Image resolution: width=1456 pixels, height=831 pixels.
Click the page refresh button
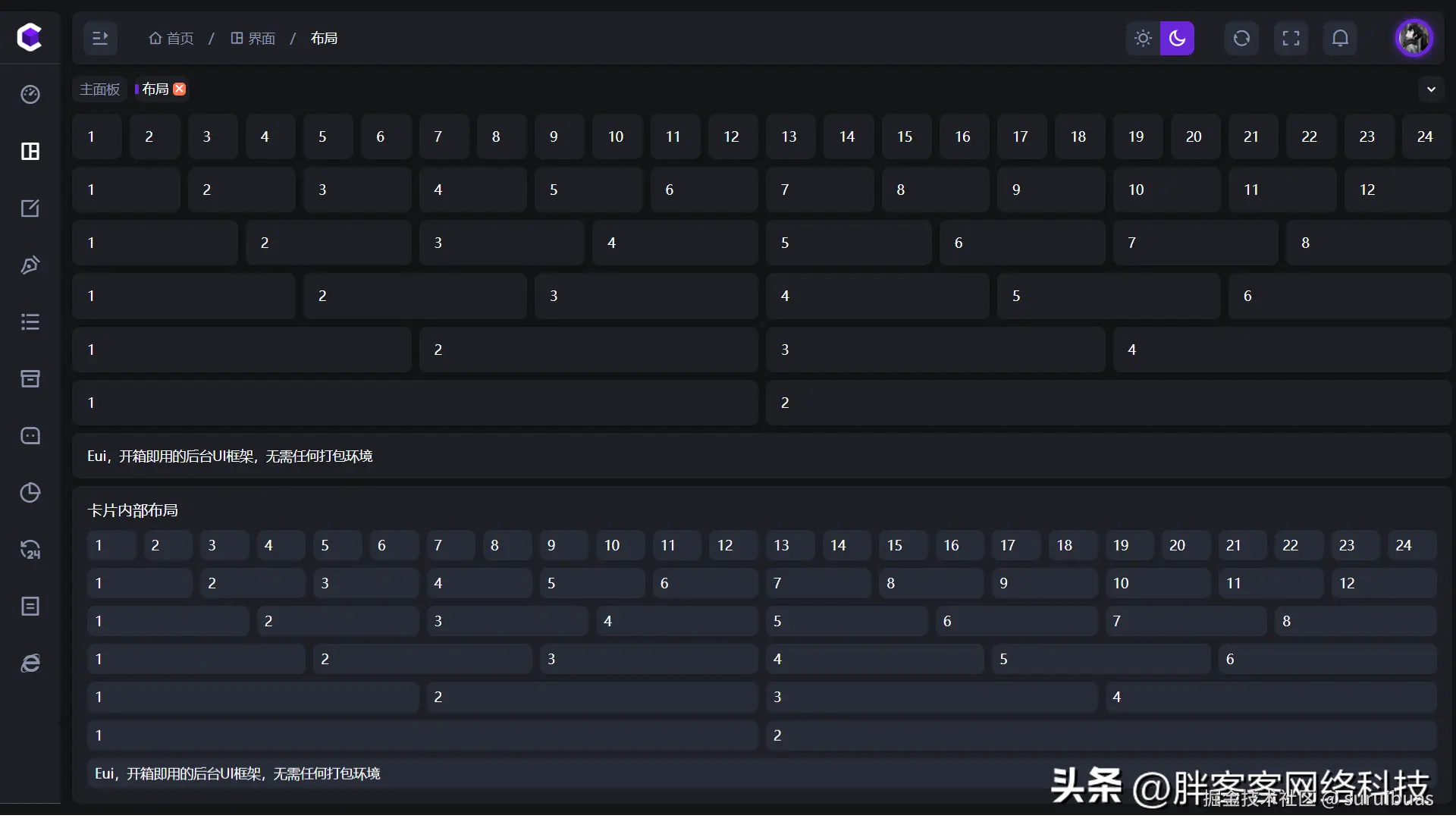coord(1241,38)
